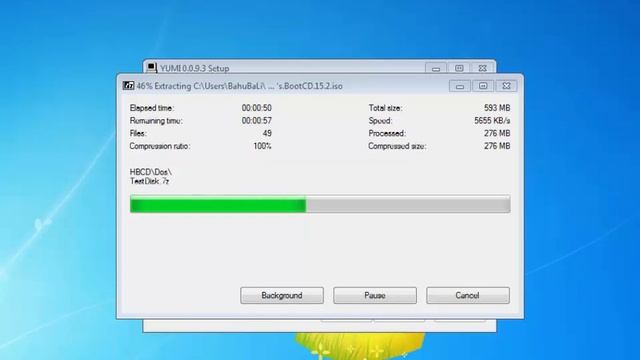Screen dimensions: 640x360
Task: Close the 7-Zip extracting window
Action: [507, 86]
